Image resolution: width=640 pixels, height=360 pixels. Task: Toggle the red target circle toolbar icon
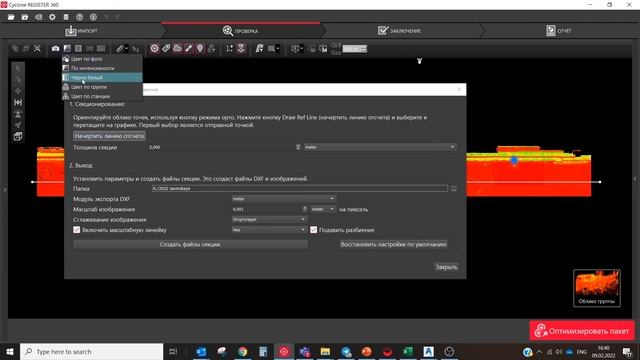tap(155, 49)
